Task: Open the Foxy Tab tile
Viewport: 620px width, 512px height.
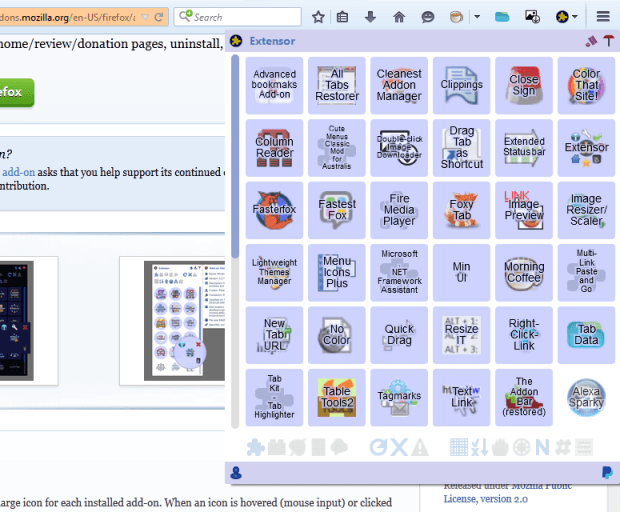Action: click(x=461, y=210)
